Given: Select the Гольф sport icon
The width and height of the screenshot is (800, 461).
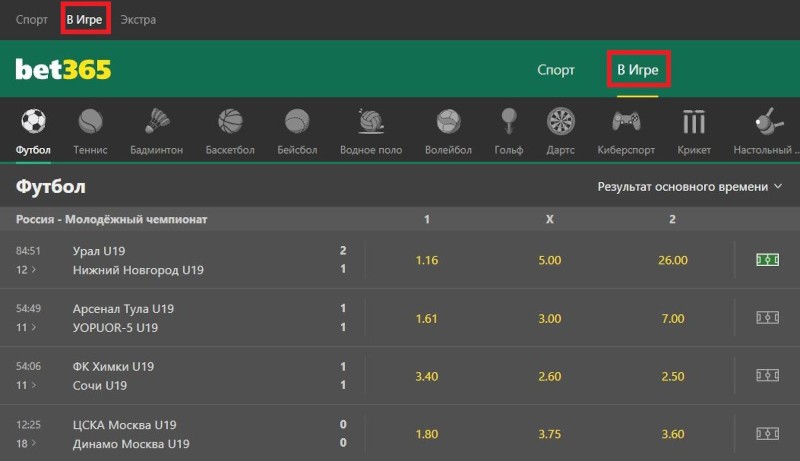Looking at the screenshot, I should [x=508, y=122].
